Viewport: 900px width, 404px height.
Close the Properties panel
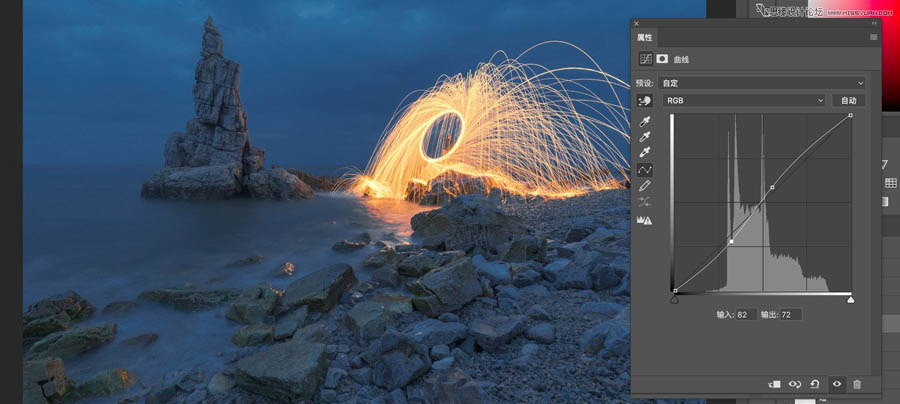point(636,24)
